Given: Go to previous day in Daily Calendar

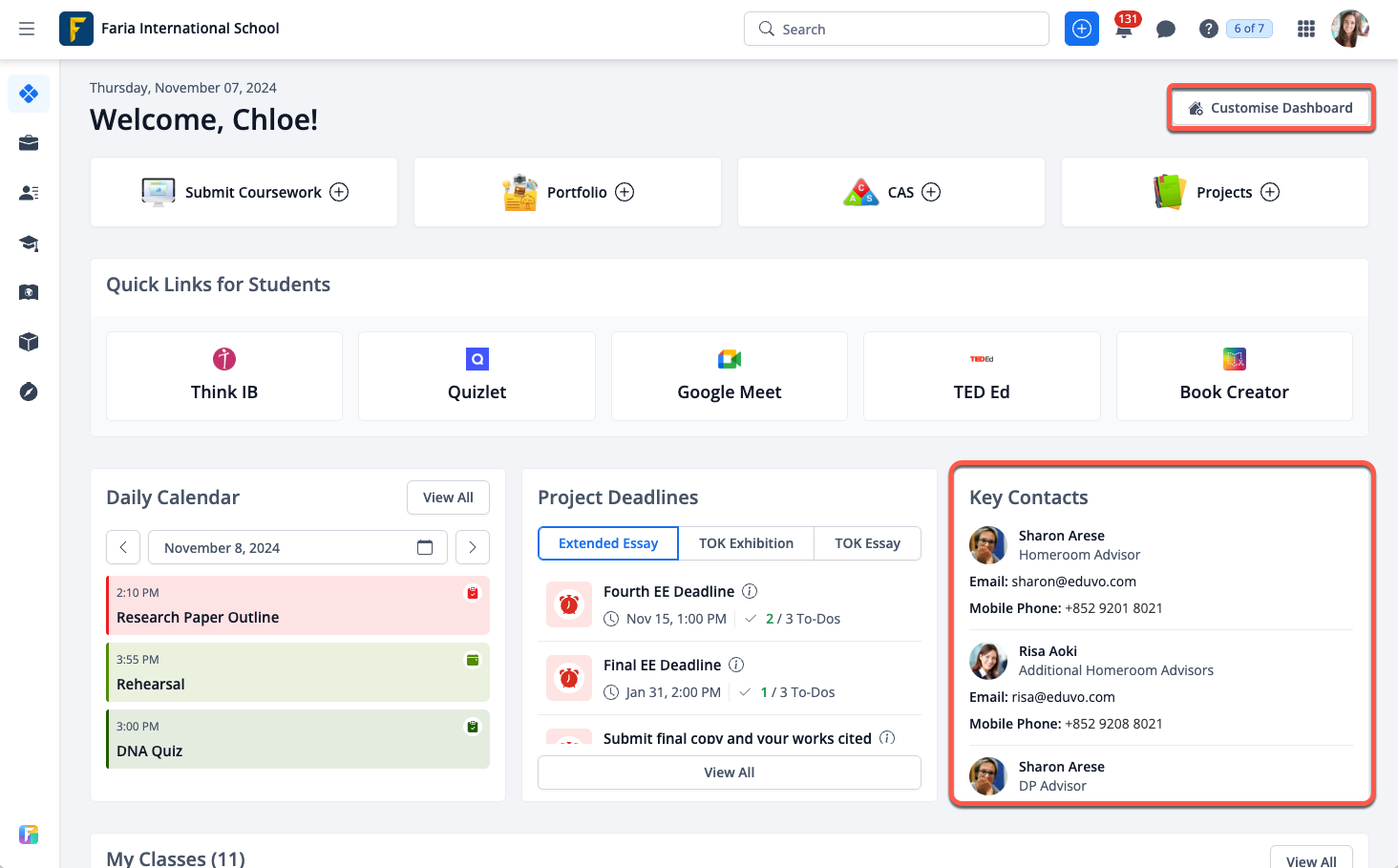Looking at the screenshot, I should [x=123, y=547].
